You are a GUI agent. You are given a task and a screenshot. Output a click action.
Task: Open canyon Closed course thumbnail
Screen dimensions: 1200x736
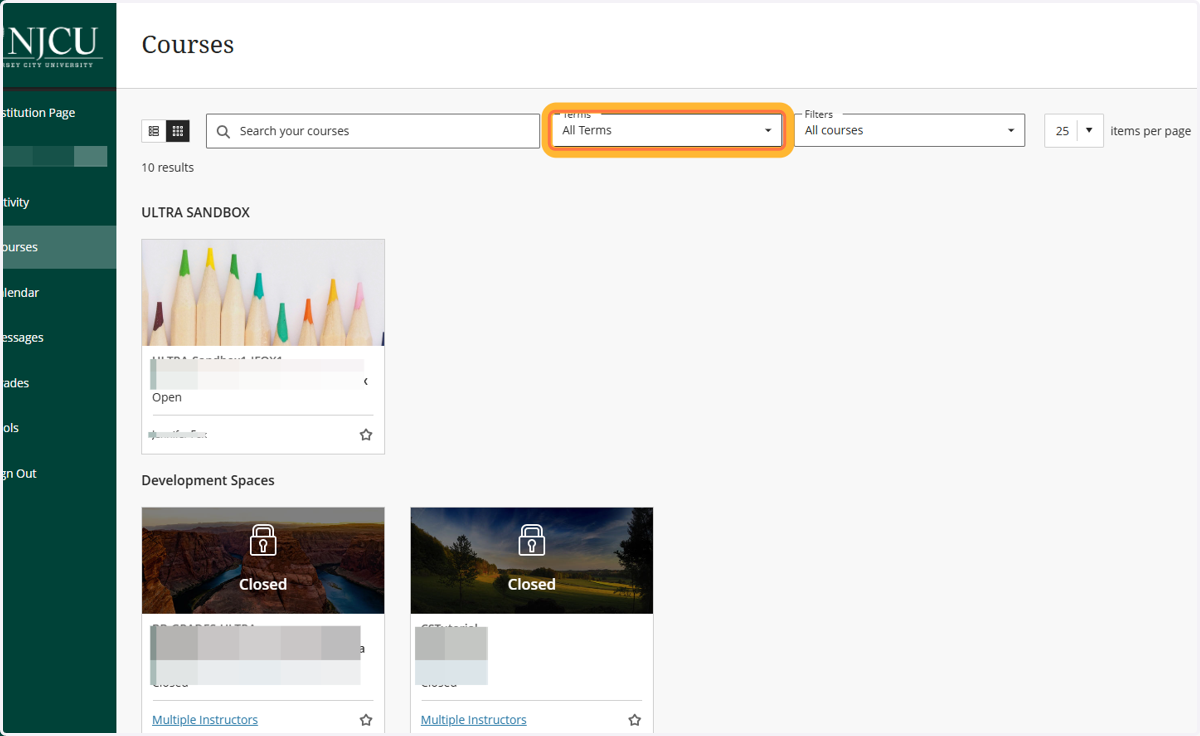263,560
